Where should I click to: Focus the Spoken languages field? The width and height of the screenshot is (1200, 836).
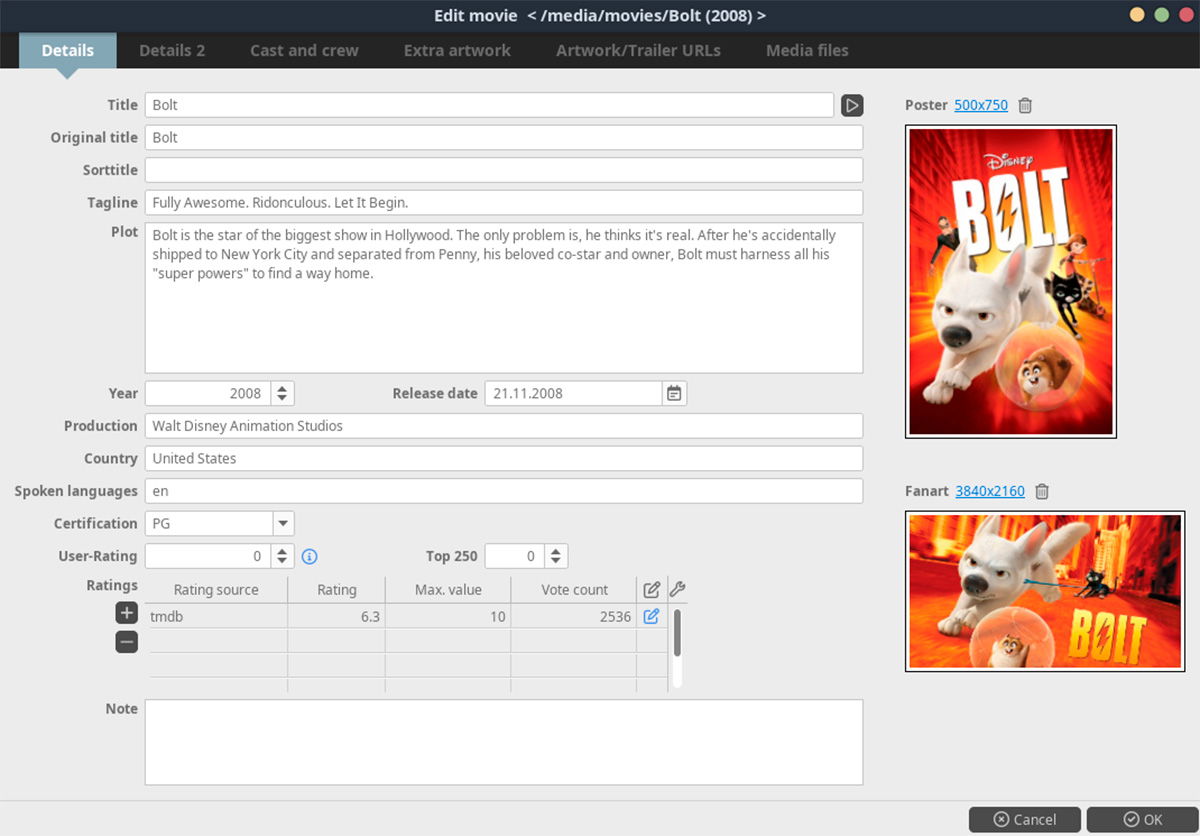click(504, 491)
